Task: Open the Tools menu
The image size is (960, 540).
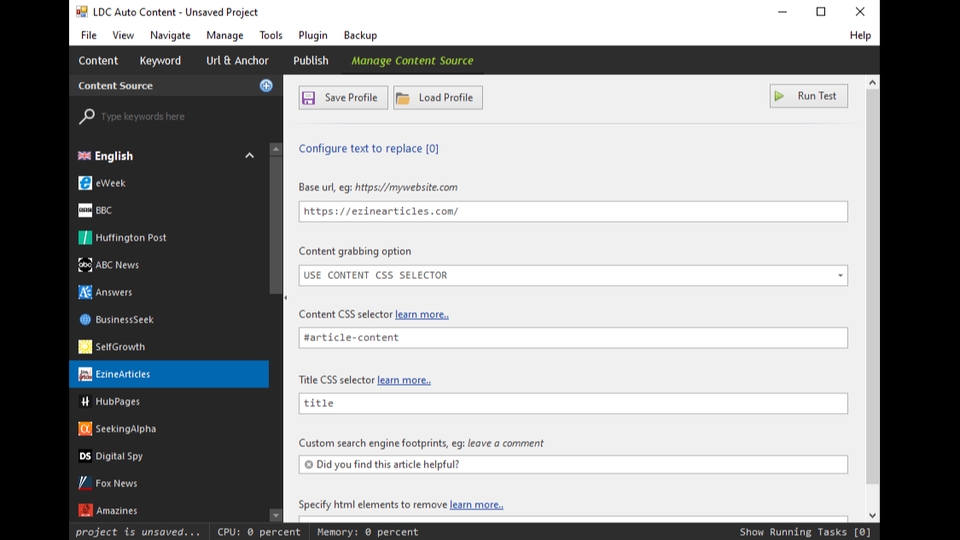Action: point(271,36)
